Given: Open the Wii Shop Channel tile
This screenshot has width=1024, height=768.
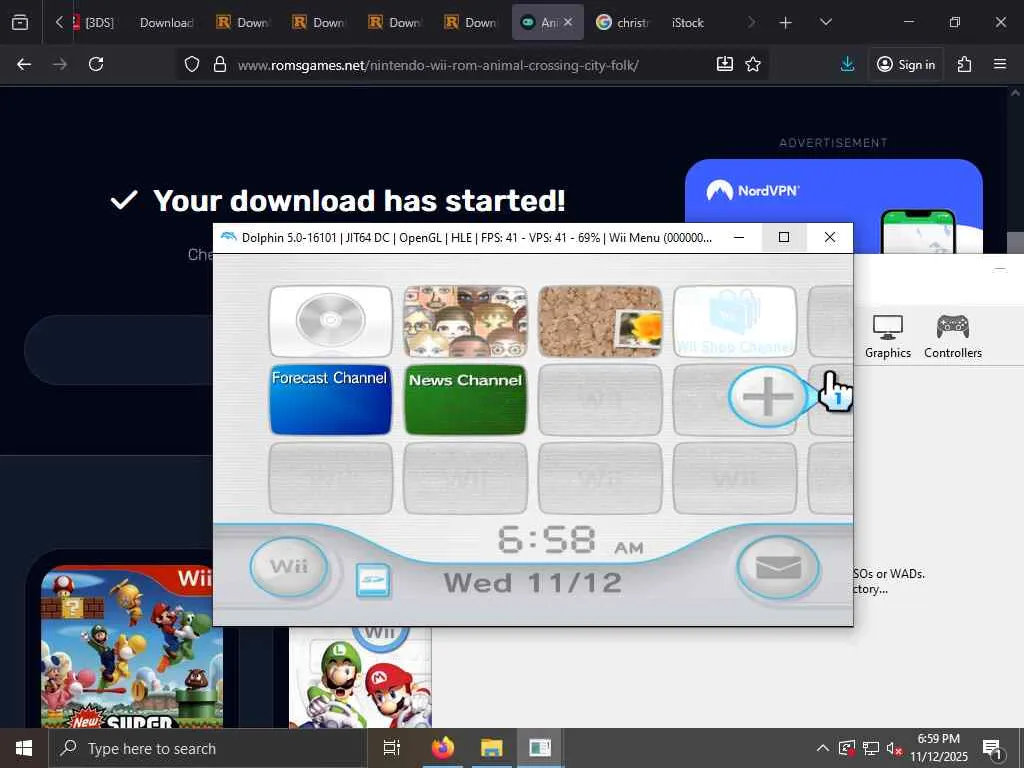Looking at the screenshot, I should 735,321.
